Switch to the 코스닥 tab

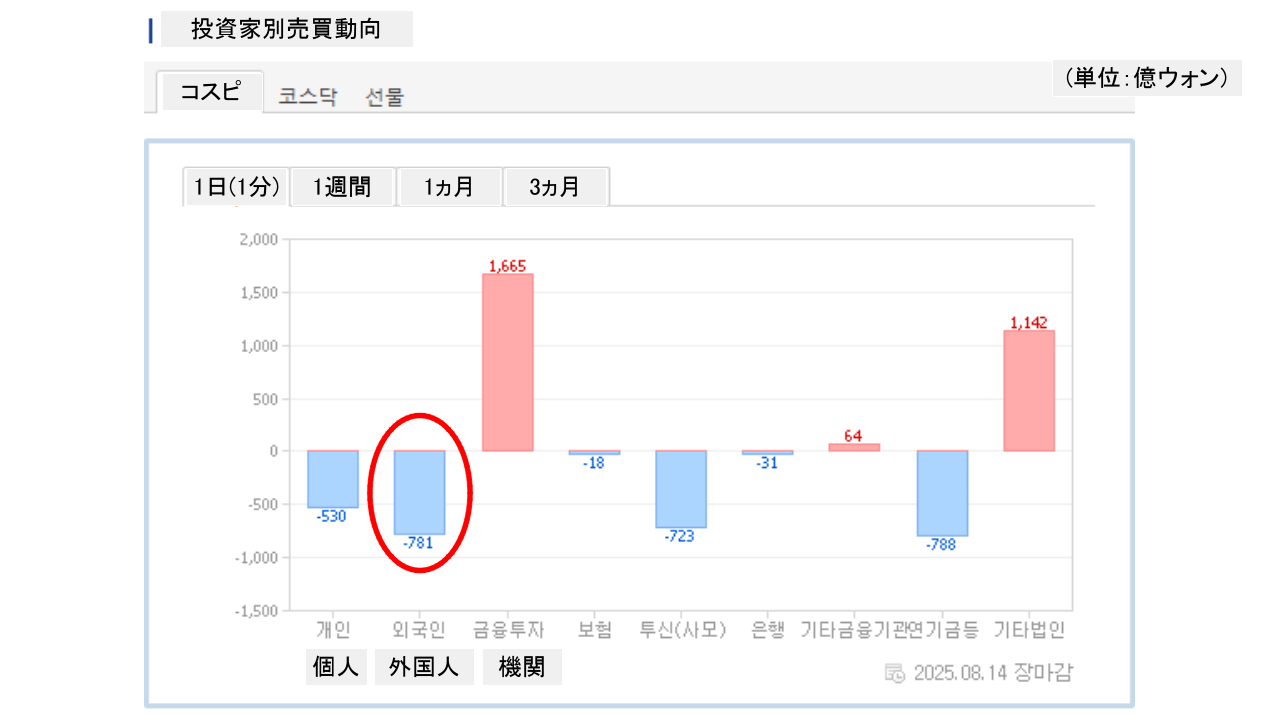coord(308,97)
